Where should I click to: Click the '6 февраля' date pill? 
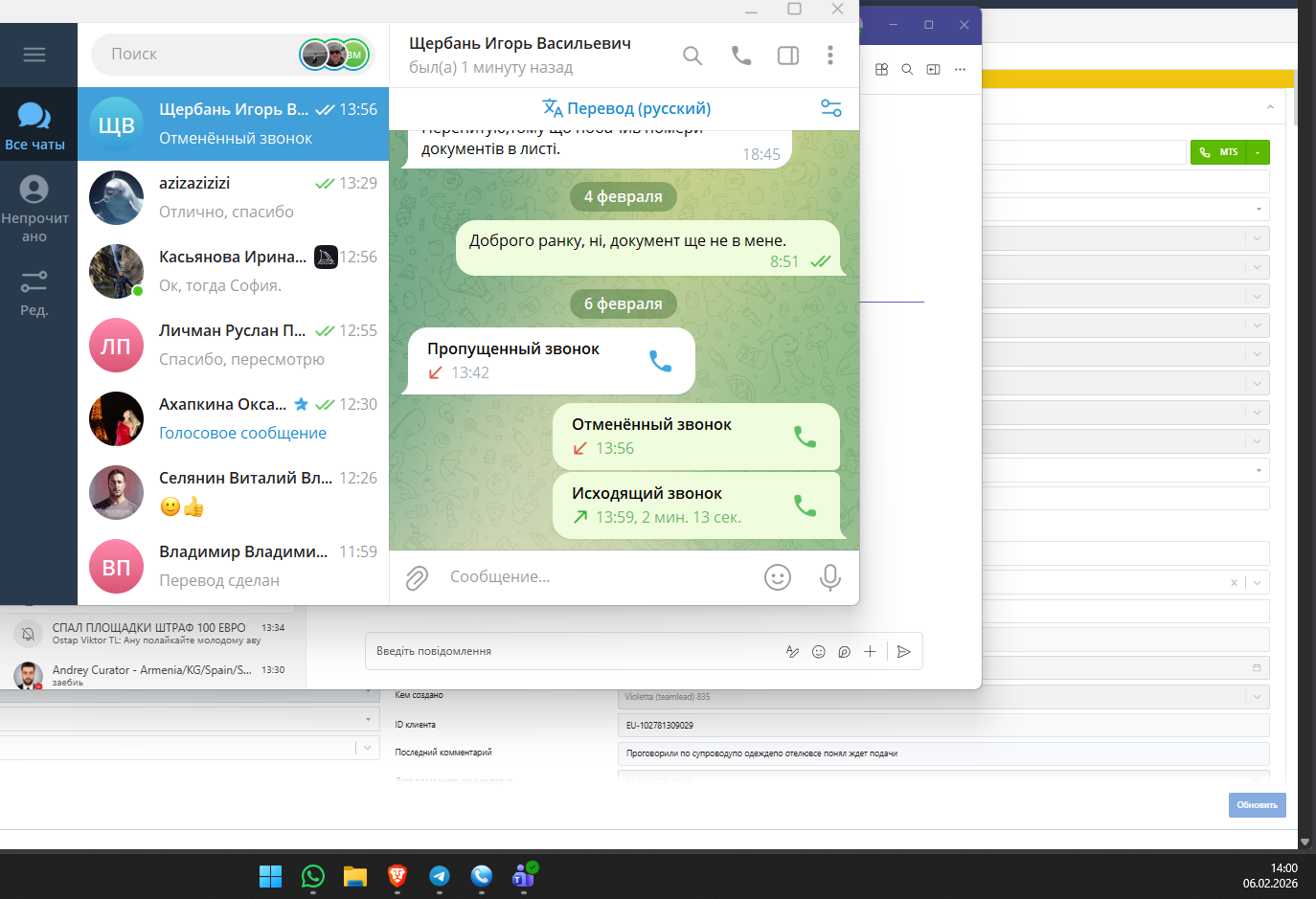(624, 303)
